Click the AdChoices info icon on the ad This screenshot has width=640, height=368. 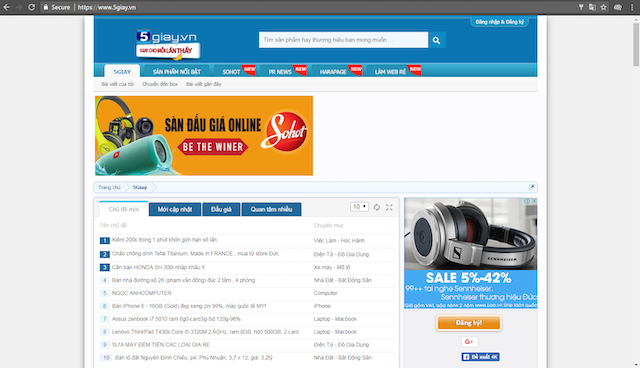point(527,201)
